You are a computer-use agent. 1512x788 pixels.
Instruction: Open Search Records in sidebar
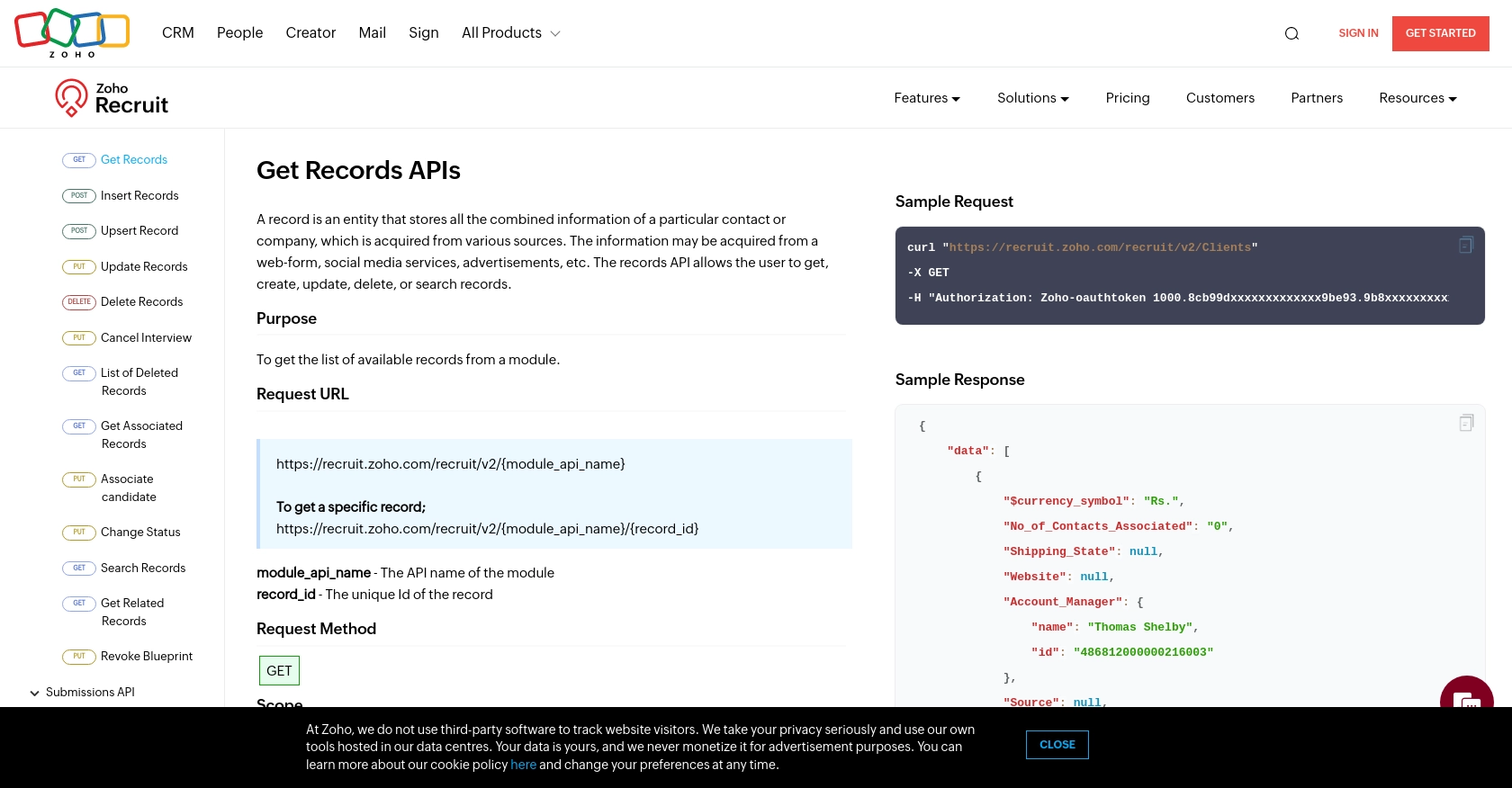point(143,569)
